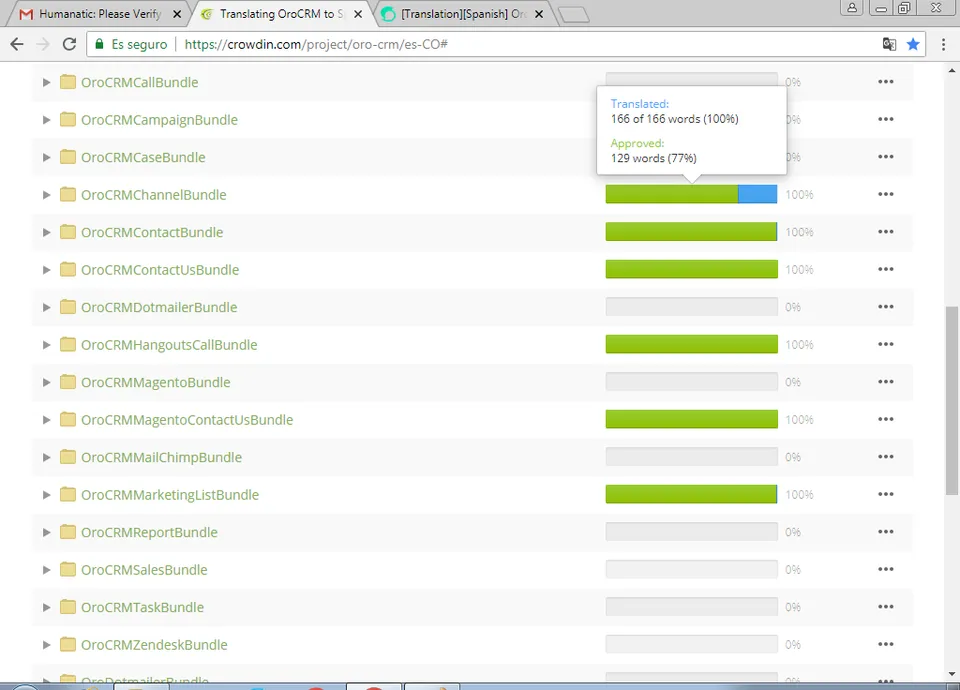Close the Humanatic Gmail tab
Screen dimensions: 960x690
177,14
